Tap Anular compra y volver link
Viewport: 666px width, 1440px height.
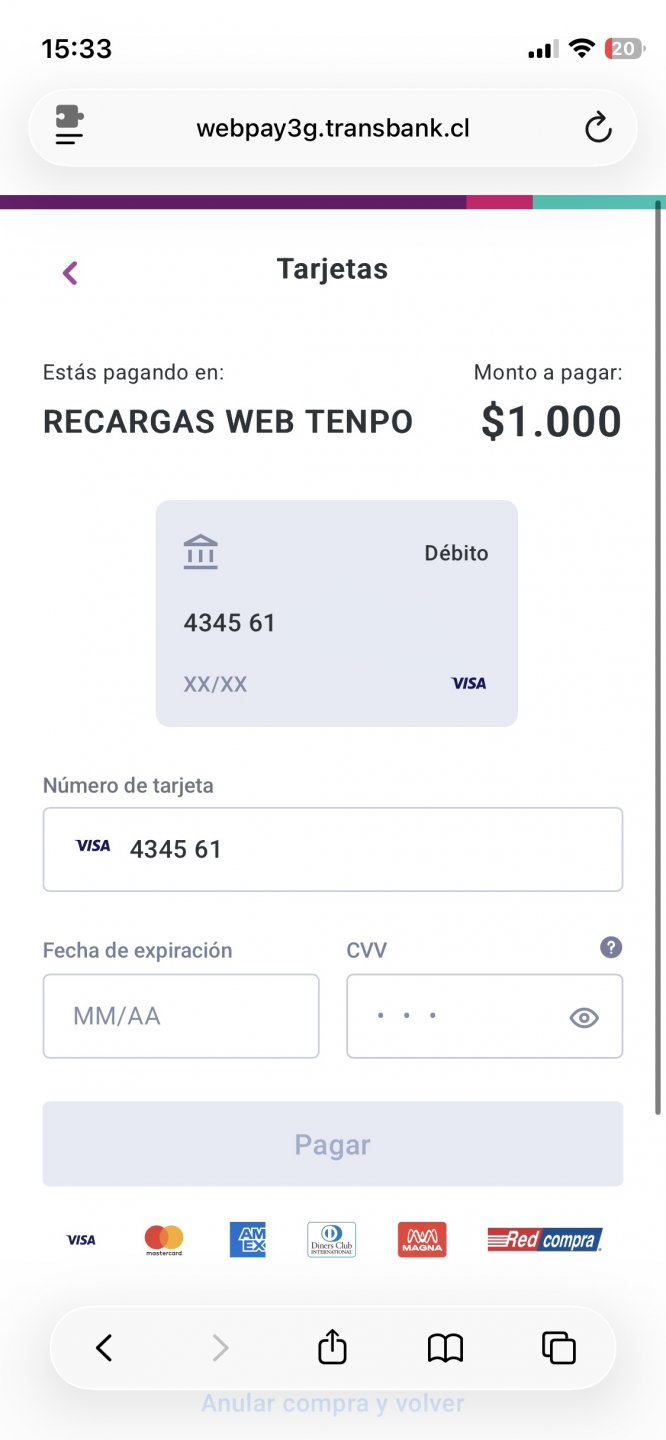(332, 1403)
